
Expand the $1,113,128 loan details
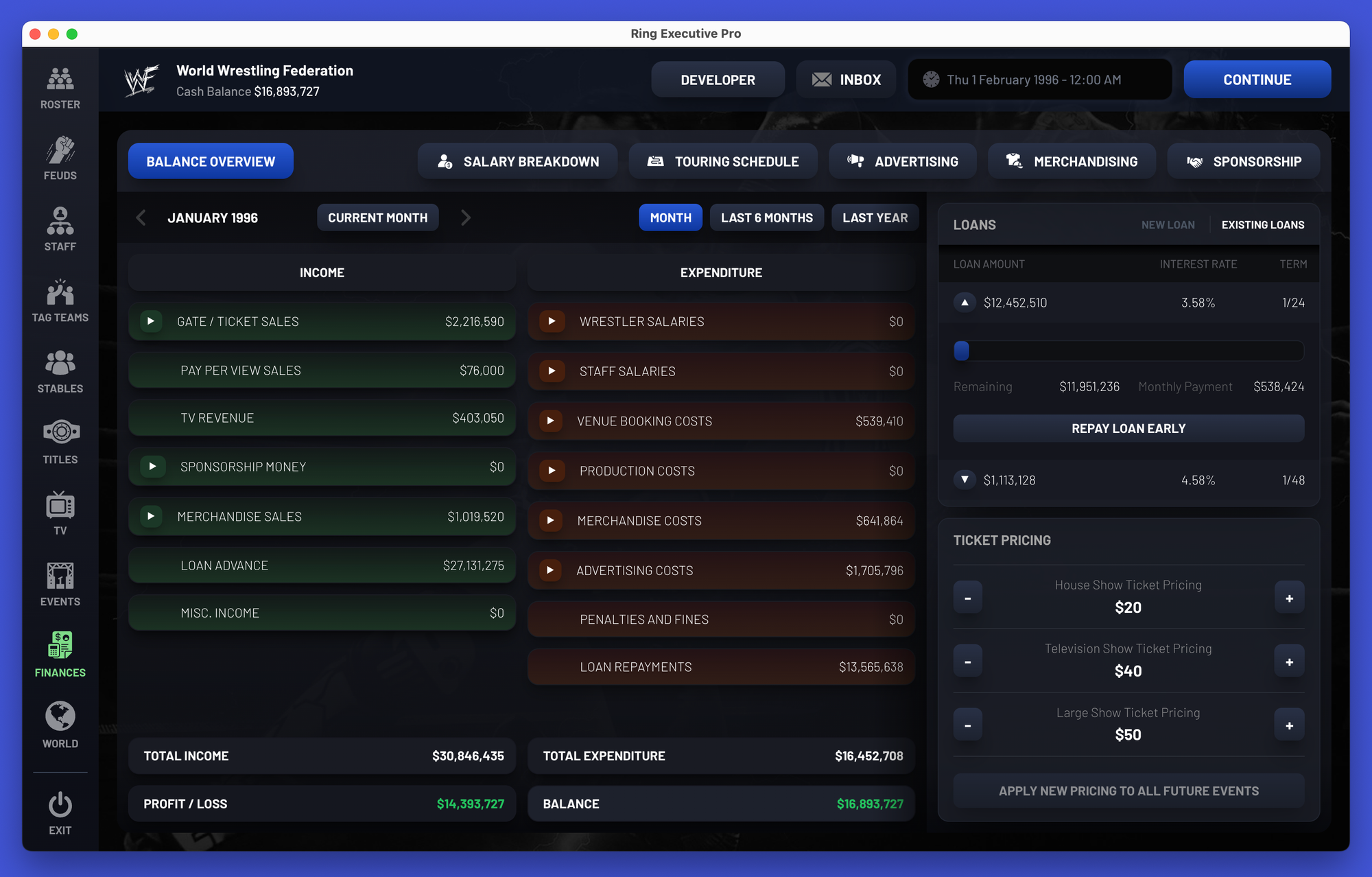pyautogui.click(x=965, y=480)
